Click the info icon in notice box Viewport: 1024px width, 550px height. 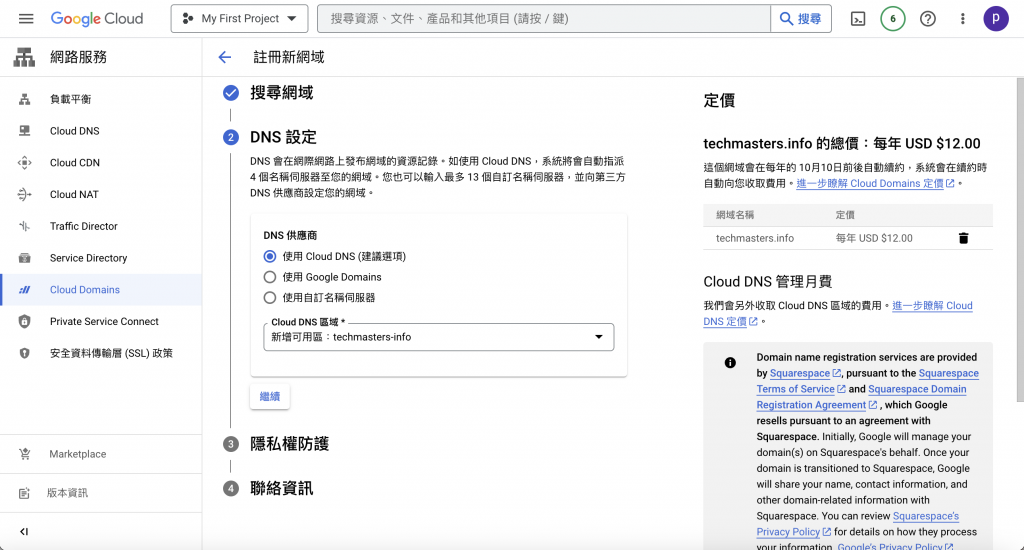pos(730,363)
